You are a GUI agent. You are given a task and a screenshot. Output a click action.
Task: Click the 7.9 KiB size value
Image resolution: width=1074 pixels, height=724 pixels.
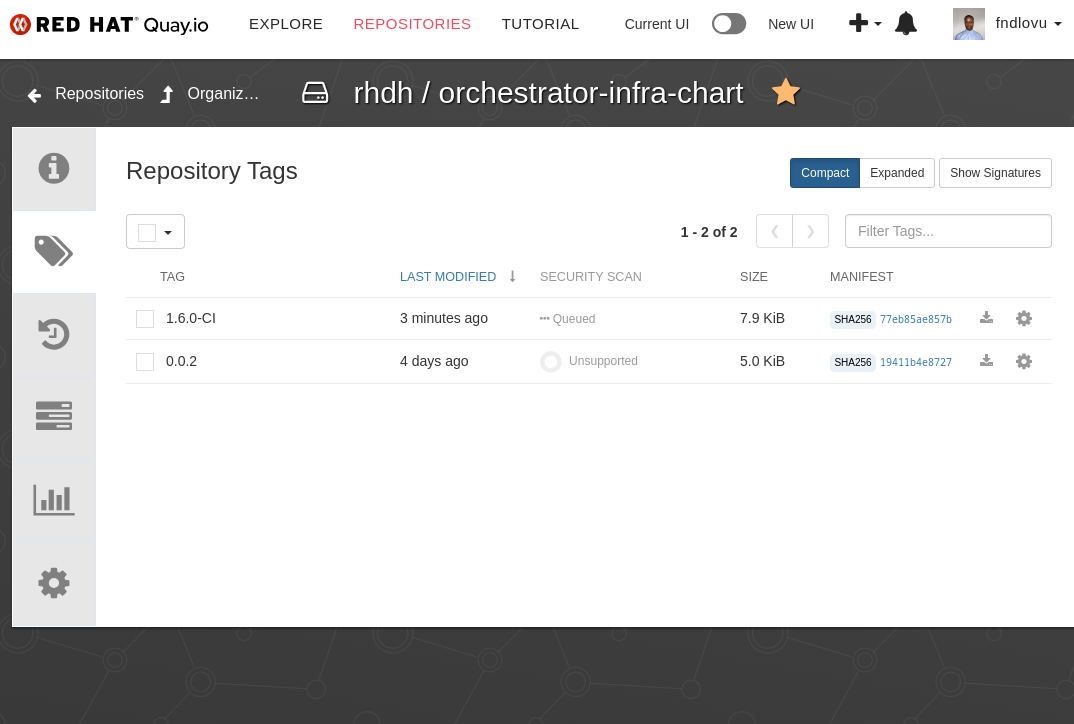[x=762, y=318]
